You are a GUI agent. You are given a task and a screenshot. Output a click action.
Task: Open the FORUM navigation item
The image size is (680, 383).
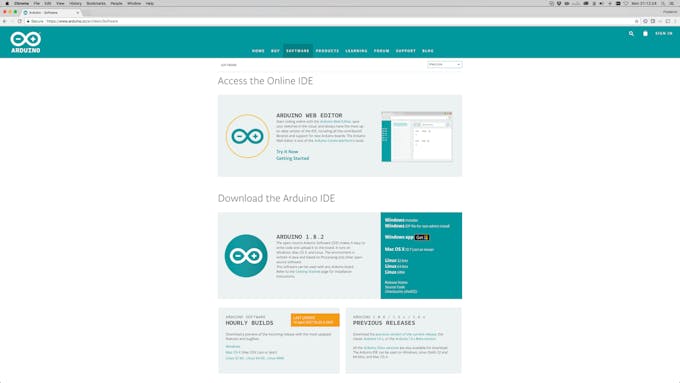coord(382,51)
